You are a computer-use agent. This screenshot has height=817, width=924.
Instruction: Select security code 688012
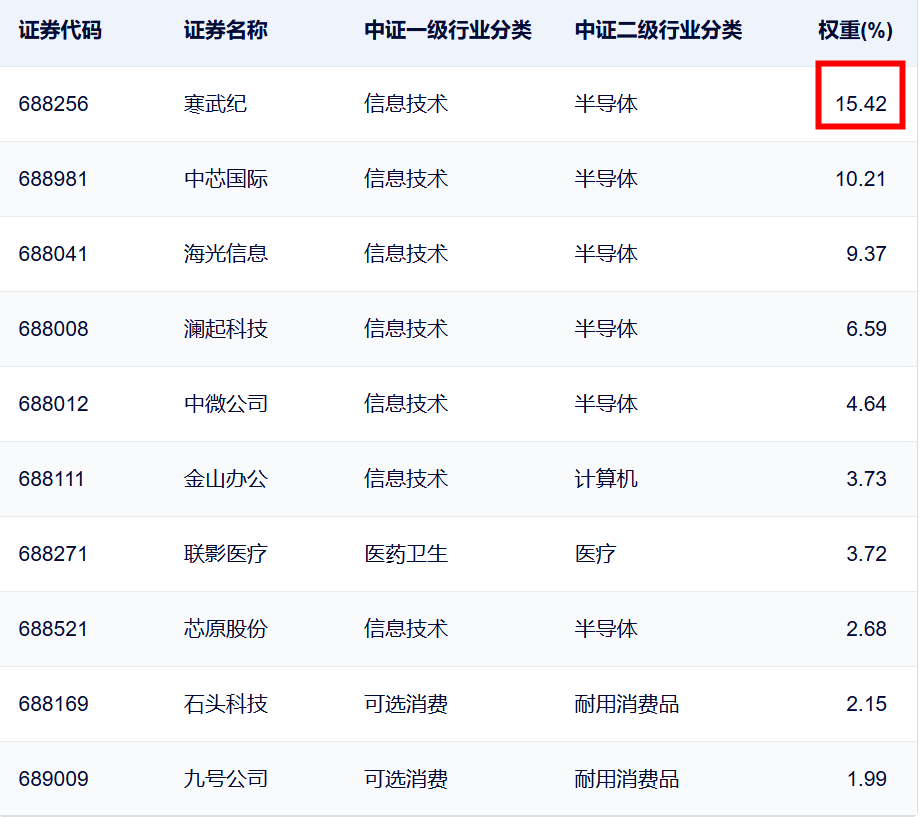click(53, 404)
